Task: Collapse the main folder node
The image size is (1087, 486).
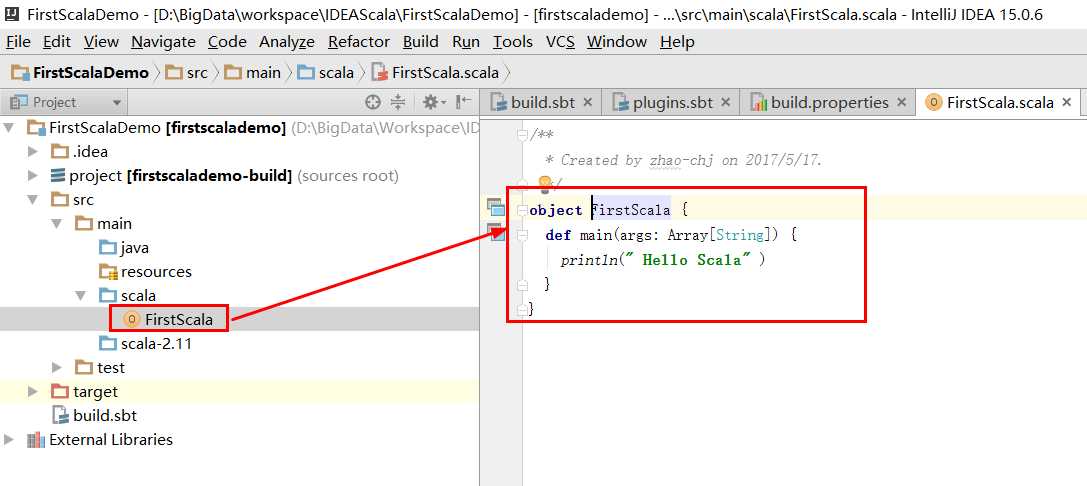Action: click(57, 223)
